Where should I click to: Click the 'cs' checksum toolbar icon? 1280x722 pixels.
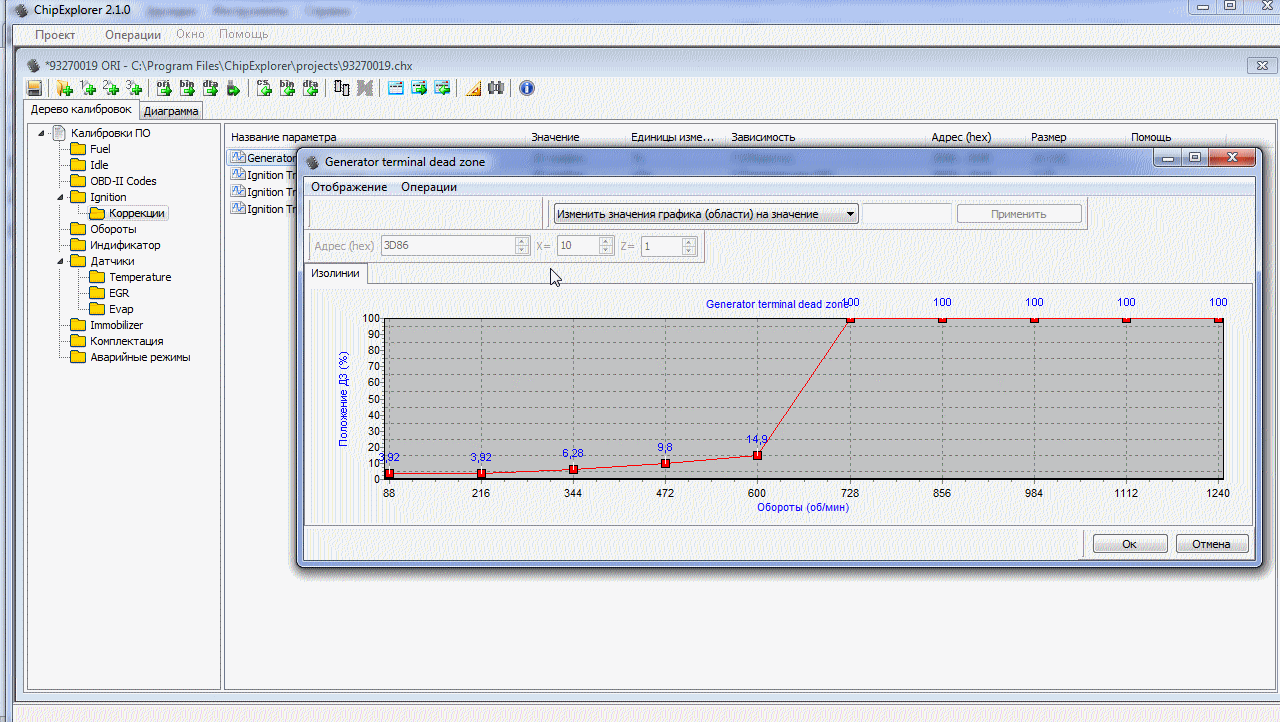coord(264,88)
